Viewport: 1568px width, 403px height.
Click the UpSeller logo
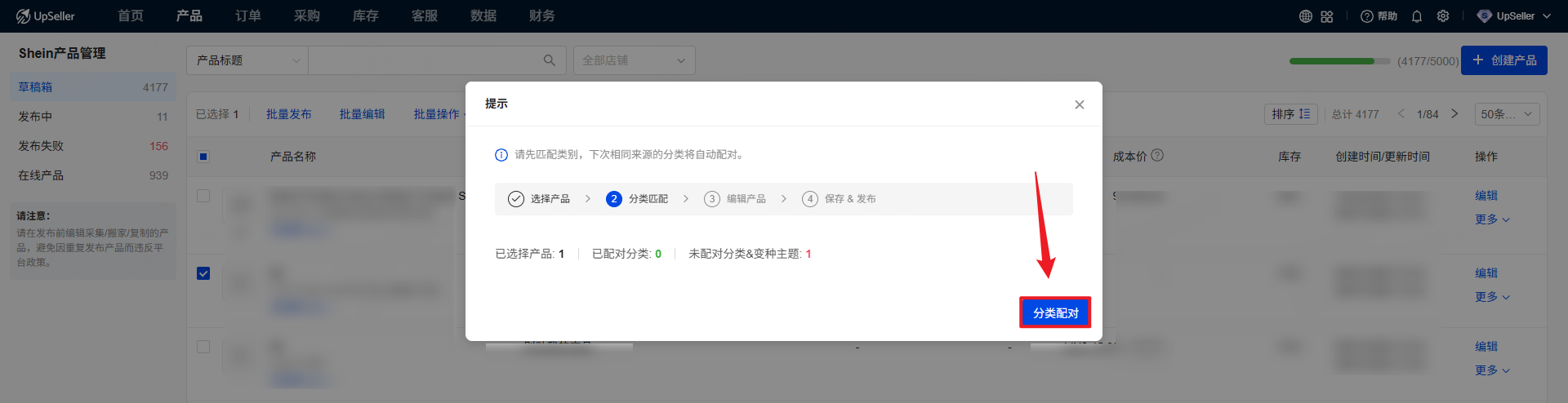point(46,16)
